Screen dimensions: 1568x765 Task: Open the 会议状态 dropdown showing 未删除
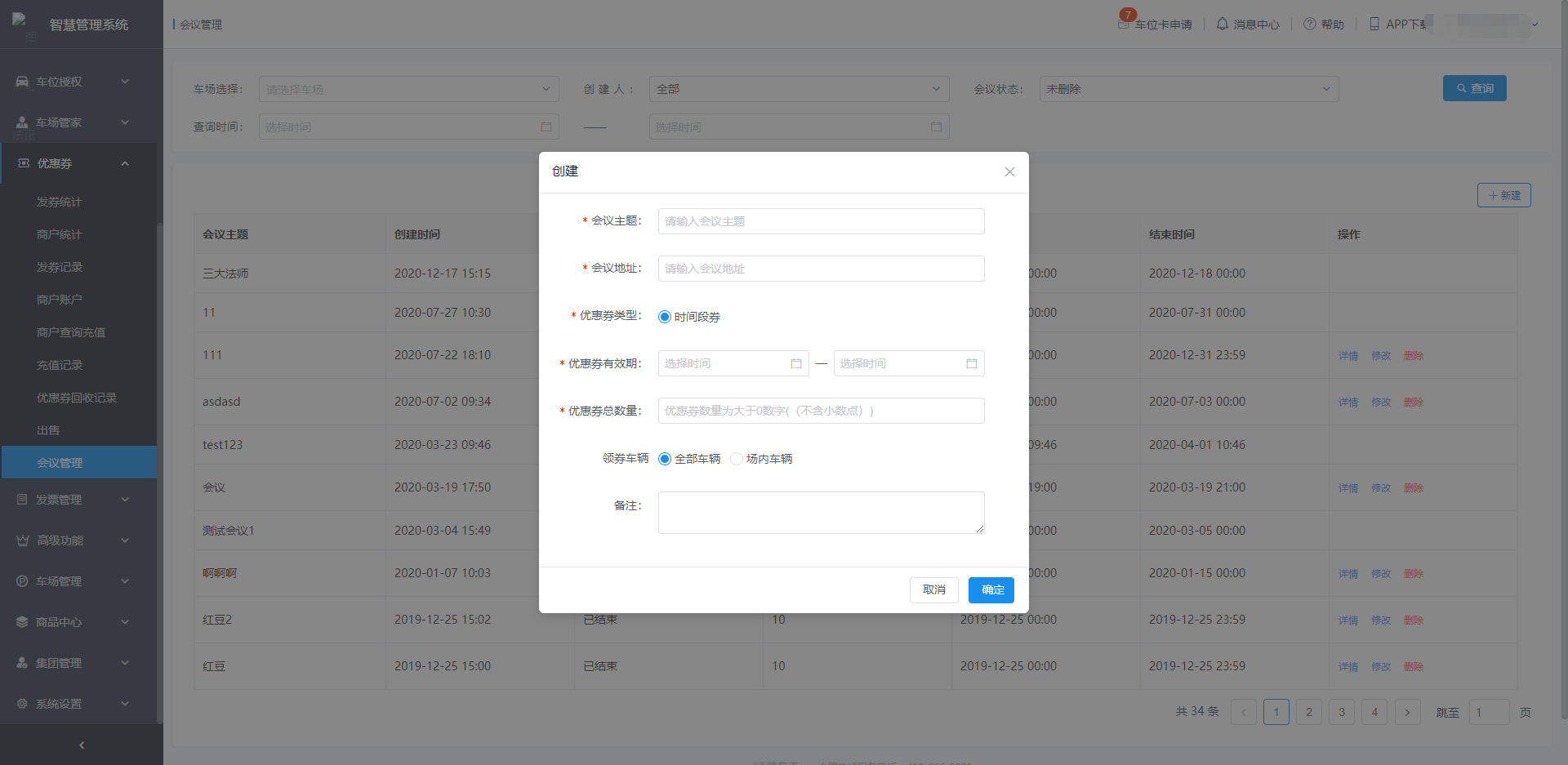click(1189, 89)
